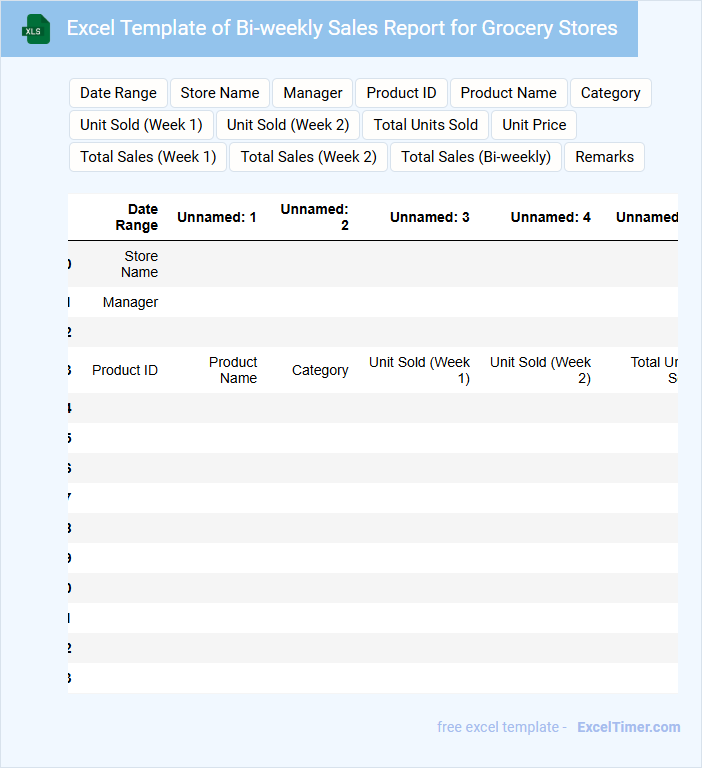Click the 'Unnamed: 3' column header
This screenshot has width=702, height=768.
pos(430,217)
